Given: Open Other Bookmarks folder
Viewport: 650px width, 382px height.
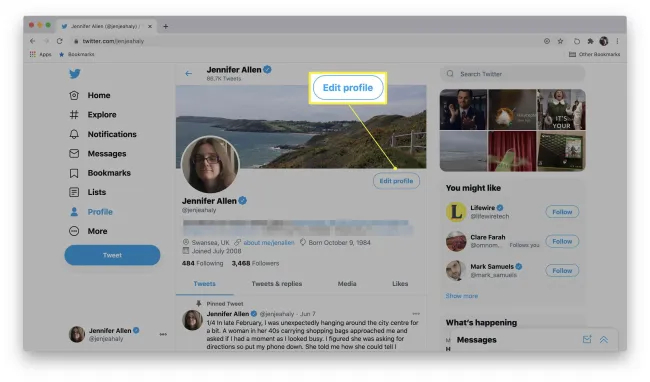Looking at the screenshot, I should [x=594, y=54].
